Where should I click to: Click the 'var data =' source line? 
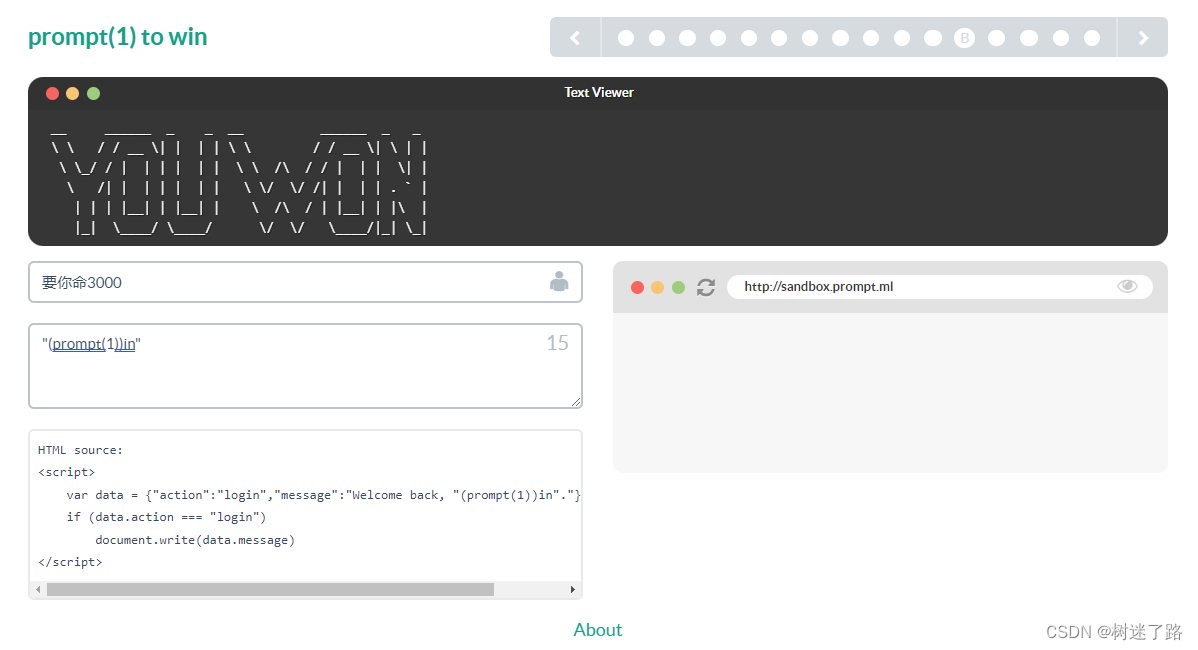pyautogui.click(x=323, y=495)
